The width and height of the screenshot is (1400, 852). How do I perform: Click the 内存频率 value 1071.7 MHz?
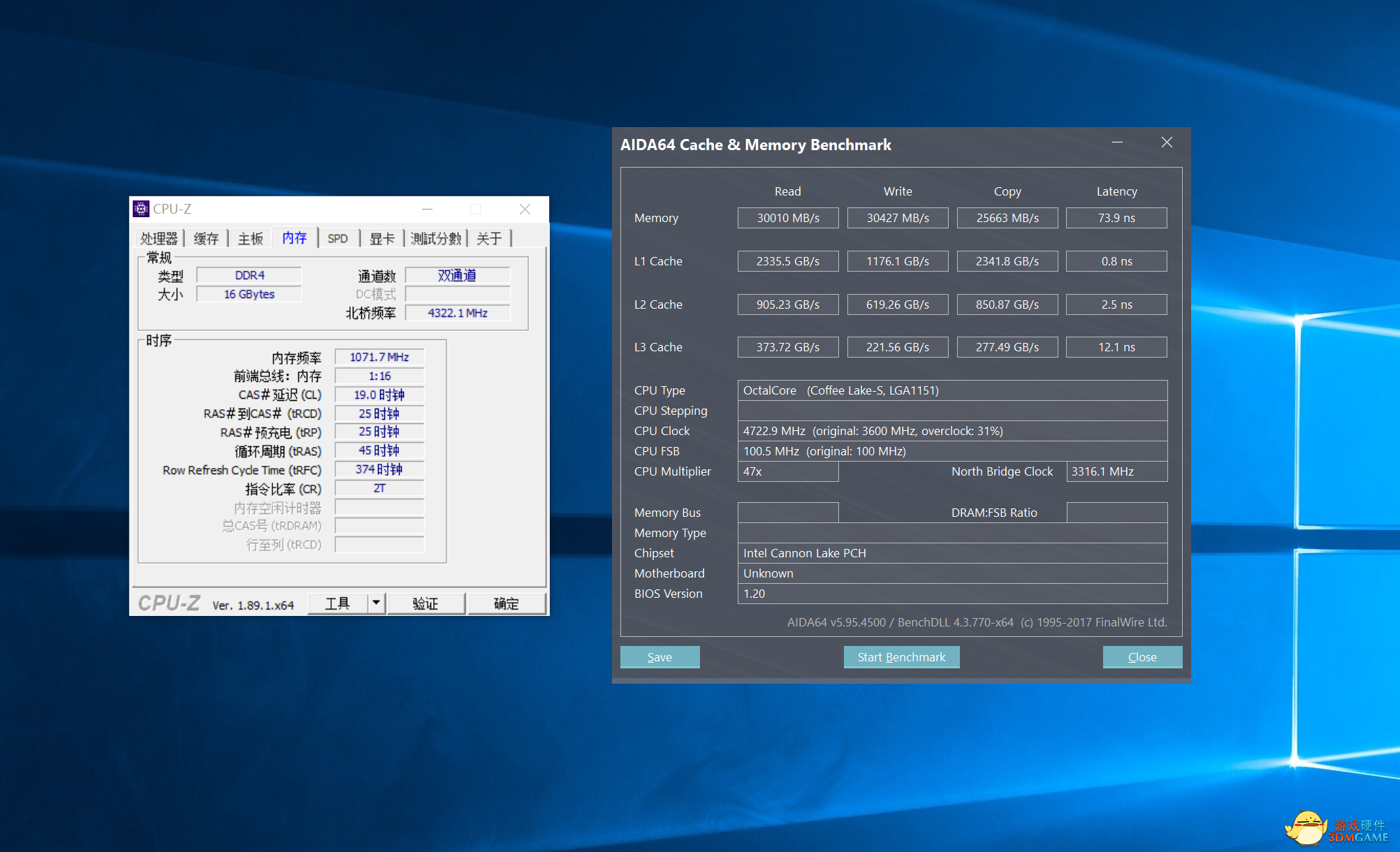379,357
